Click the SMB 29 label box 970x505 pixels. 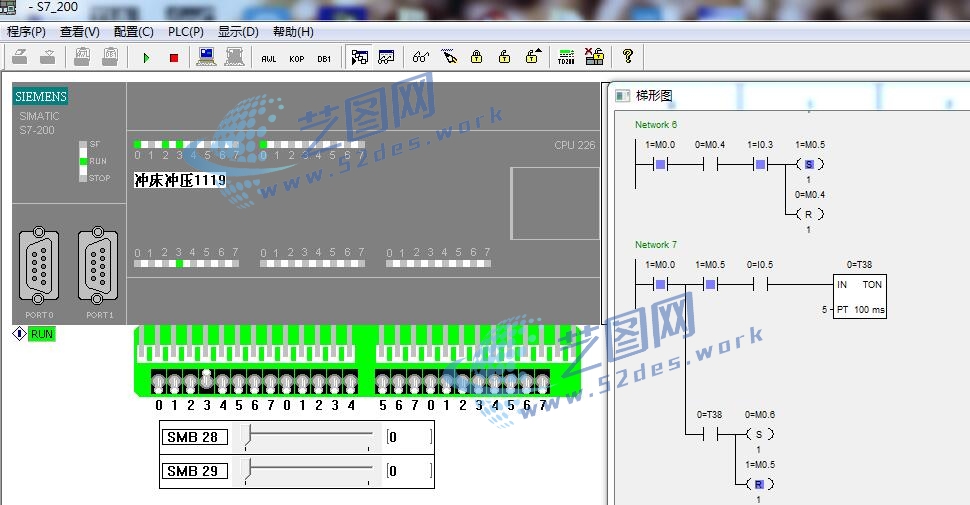195,471
